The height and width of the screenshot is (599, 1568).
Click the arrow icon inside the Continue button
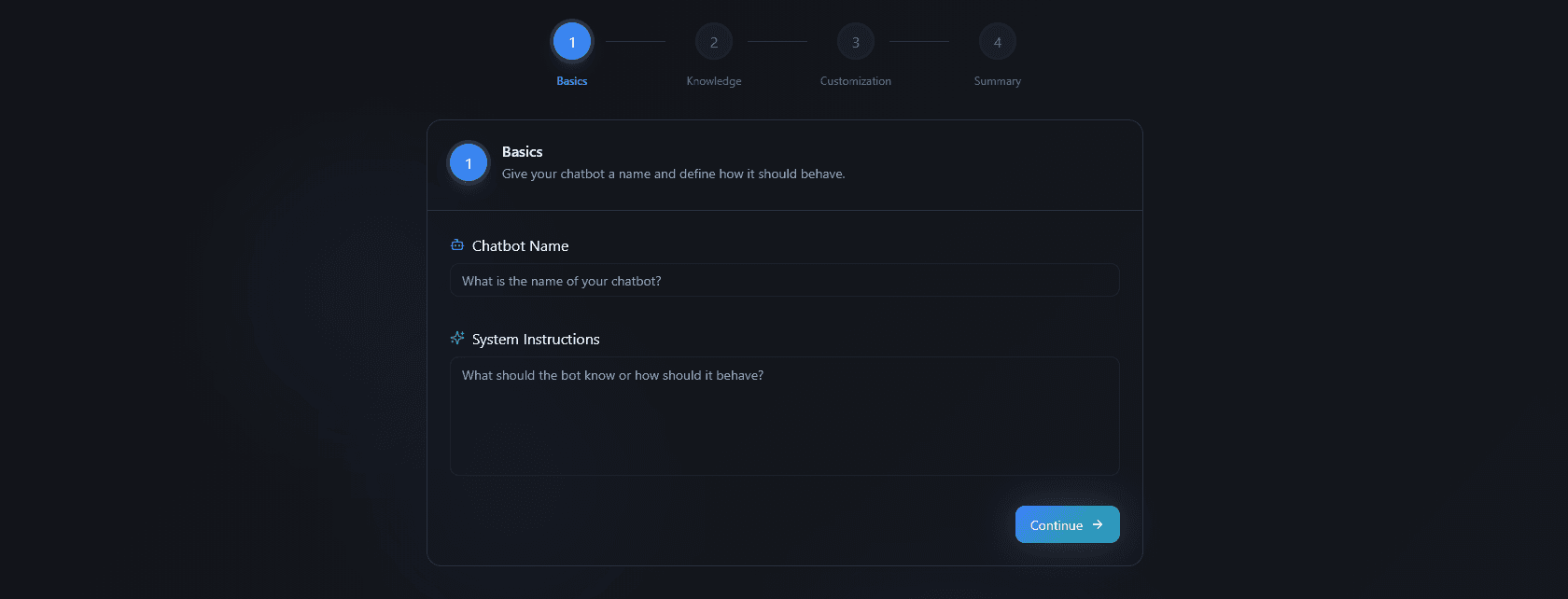(1098, 523)
